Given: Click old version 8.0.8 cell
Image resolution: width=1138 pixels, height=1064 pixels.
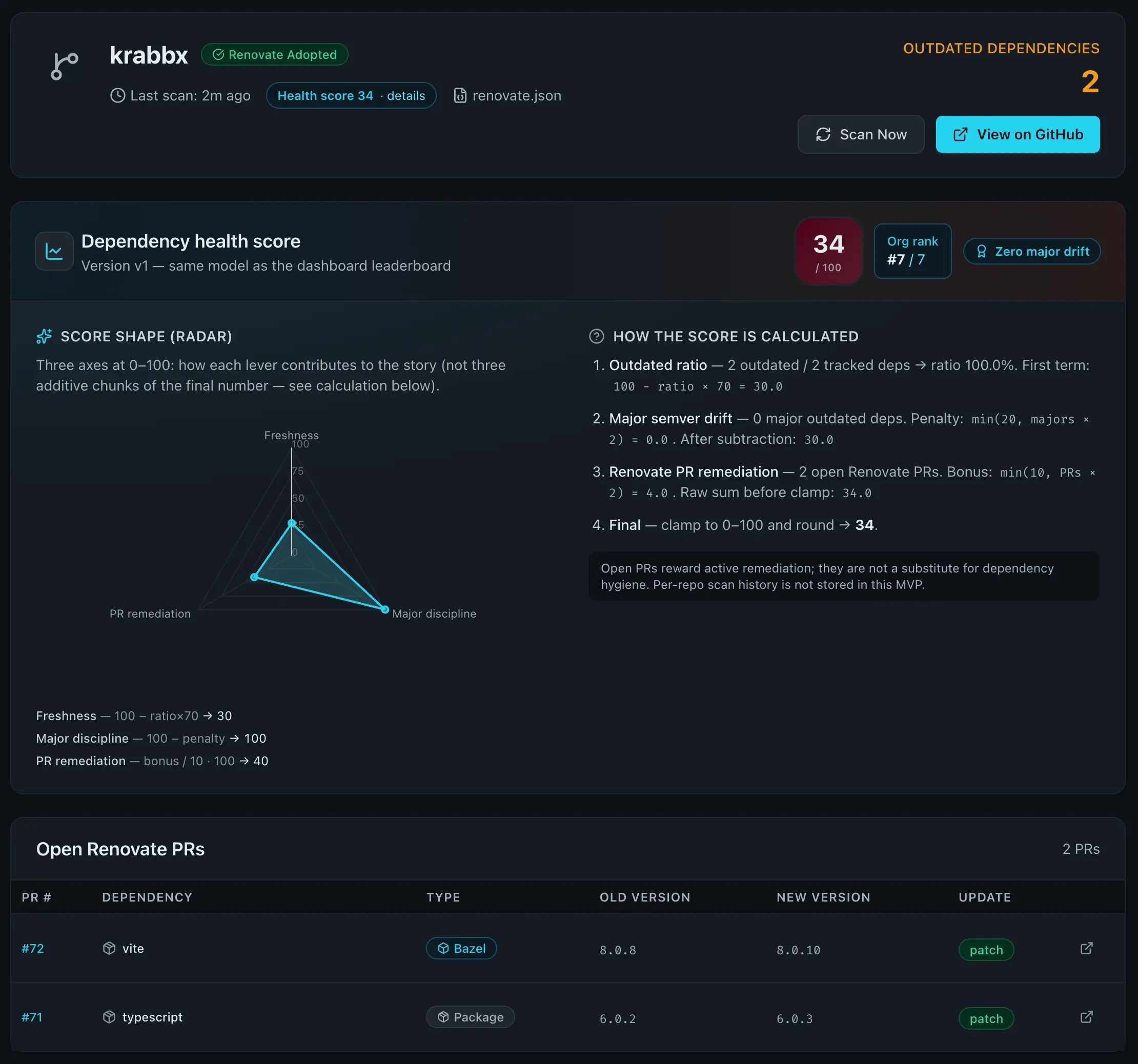Looking at the screenshot, I should pos(618,950).
